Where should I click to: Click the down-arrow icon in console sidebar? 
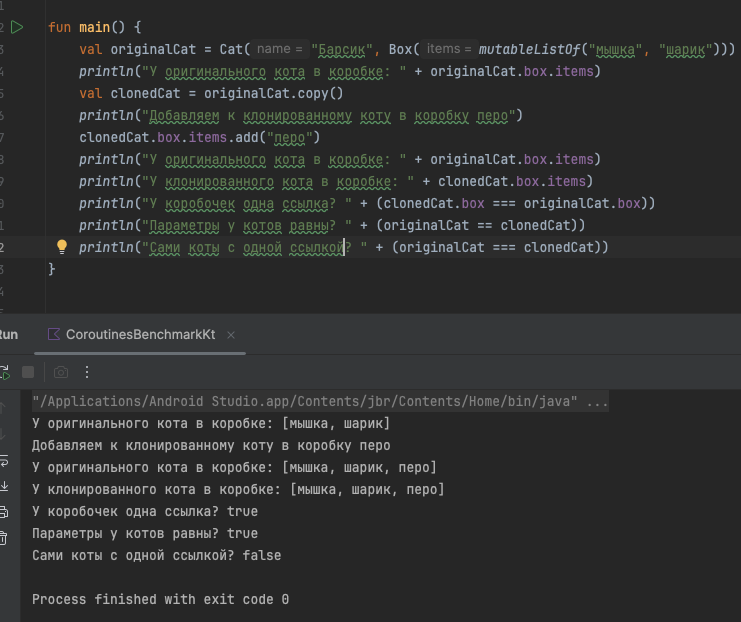3,434
